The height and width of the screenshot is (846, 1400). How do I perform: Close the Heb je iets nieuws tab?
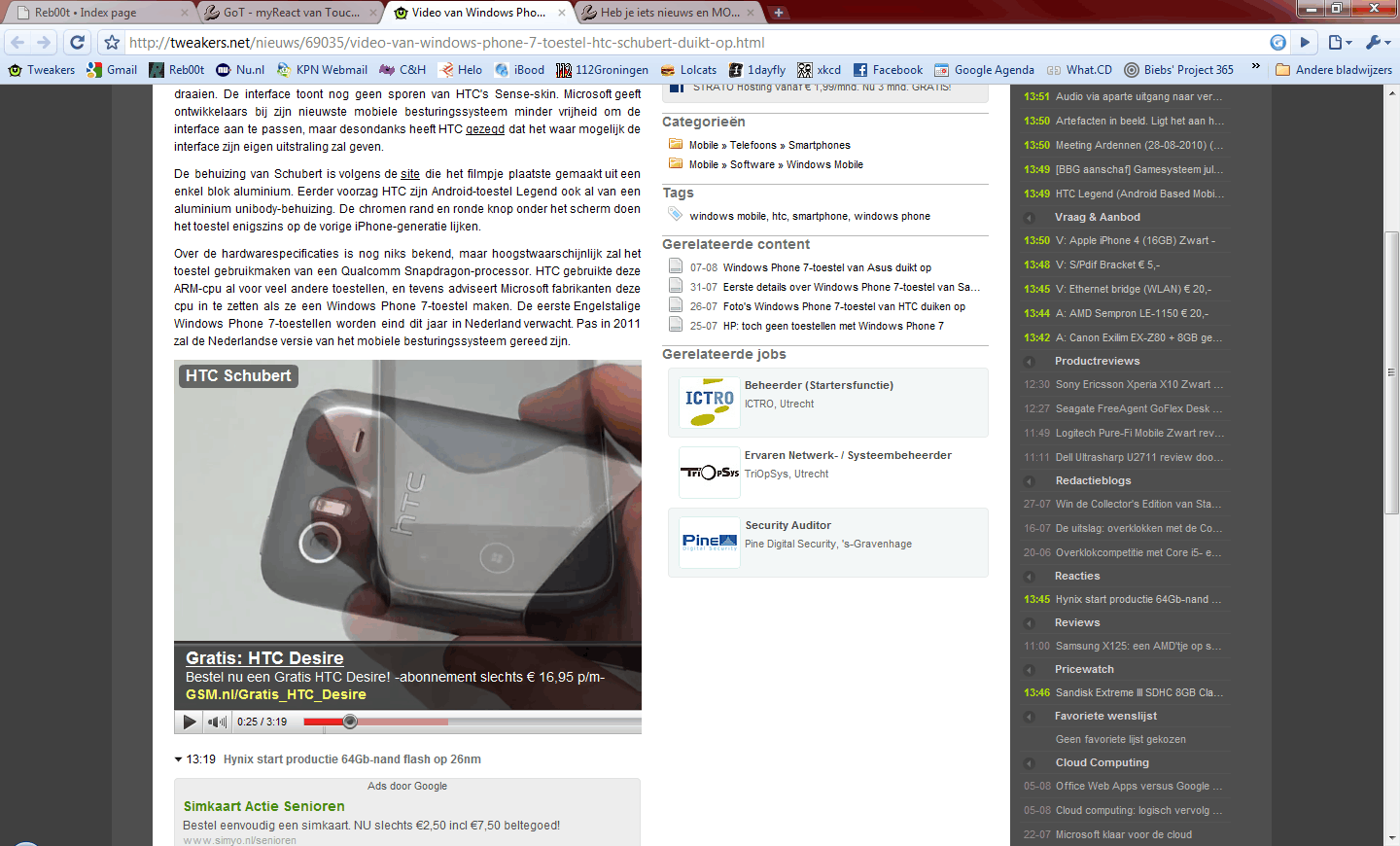pos(751,13)
